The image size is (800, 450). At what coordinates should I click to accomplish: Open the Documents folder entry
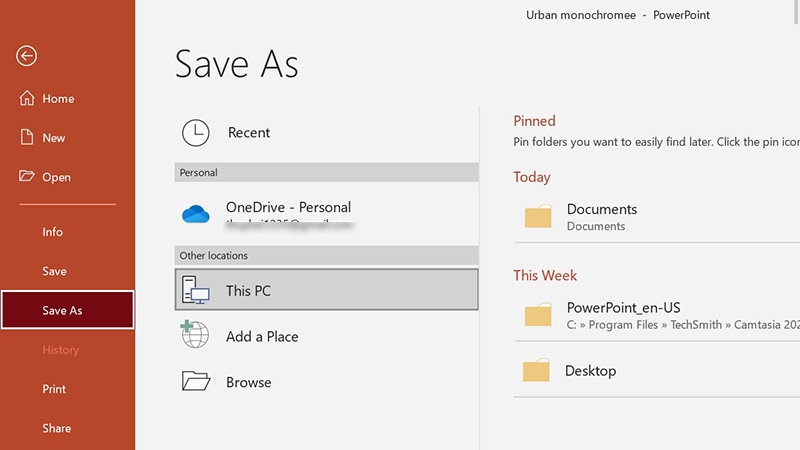click(x=657, y=217)
